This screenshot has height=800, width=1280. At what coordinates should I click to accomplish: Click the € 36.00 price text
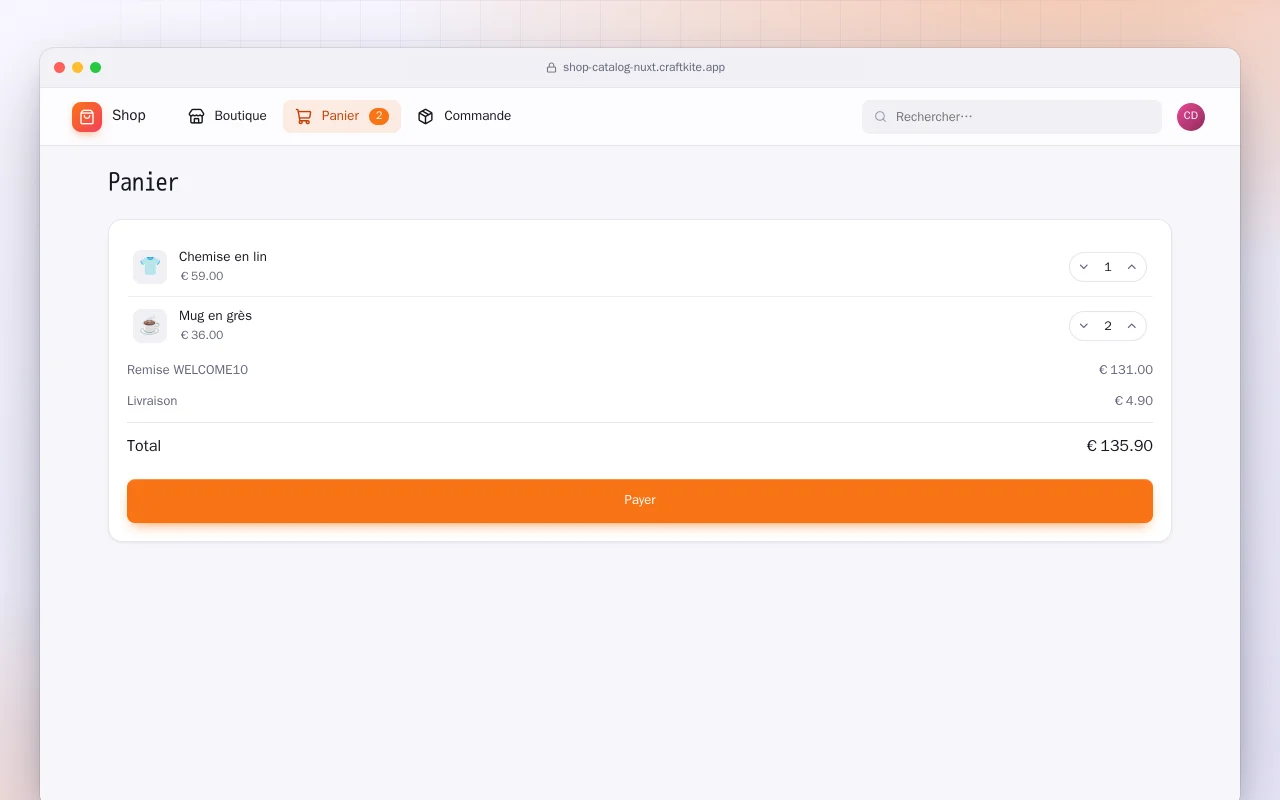point(202,335)
